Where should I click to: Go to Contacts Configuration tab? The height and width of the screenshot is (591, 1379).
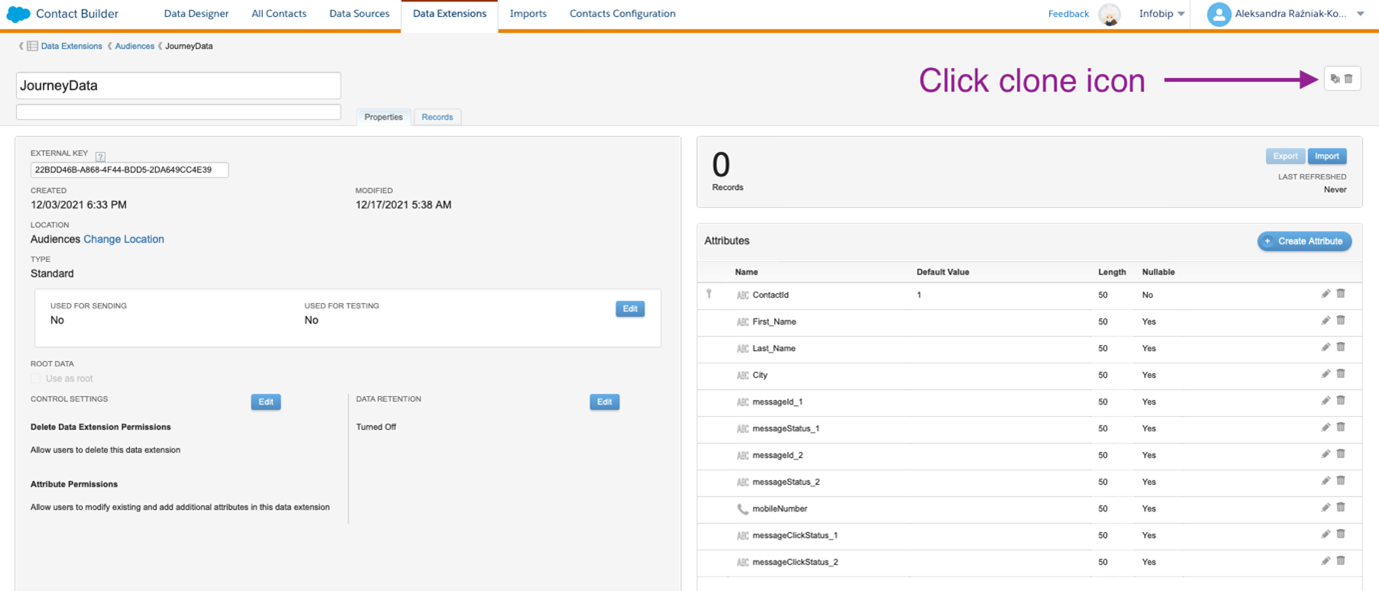click(622, 14)
